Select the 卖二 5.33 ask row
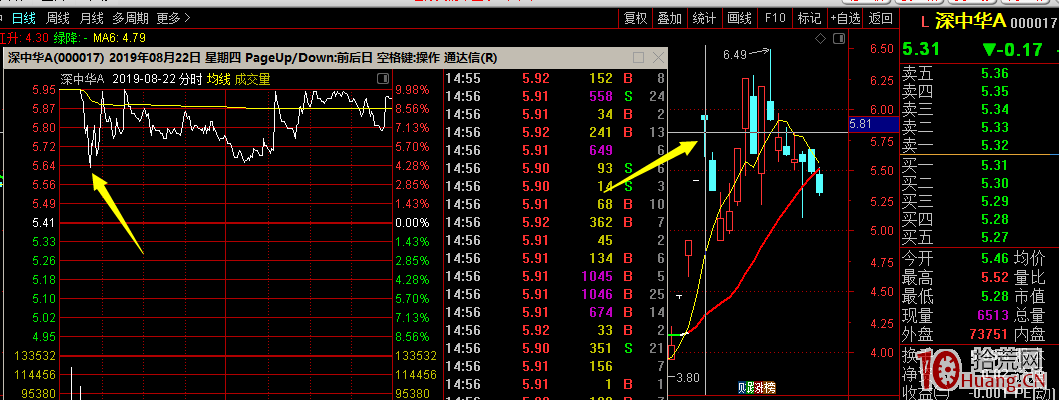 pos(979,127)
